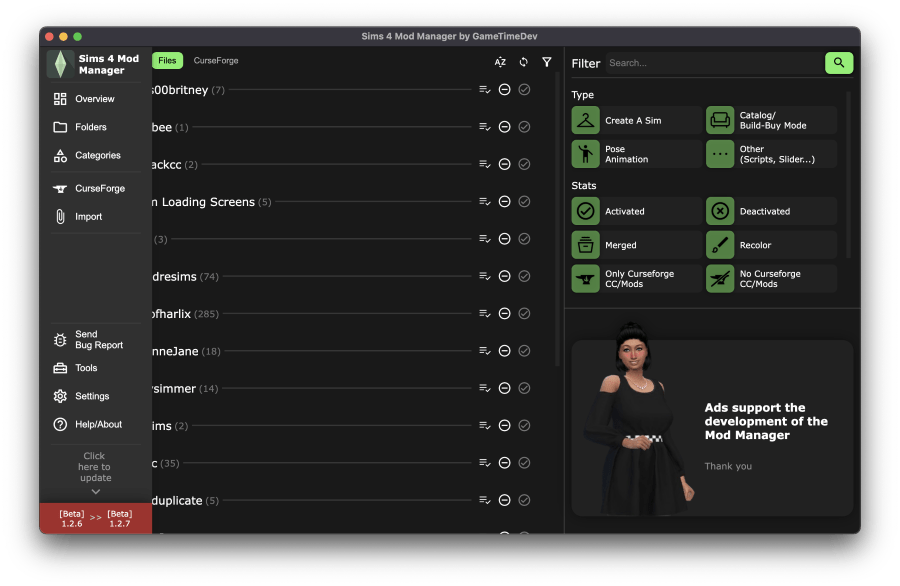Filter by Recolor stat
Image resolution: width=900 pixels, height=586 pixels.
click(x=771, y=245)
